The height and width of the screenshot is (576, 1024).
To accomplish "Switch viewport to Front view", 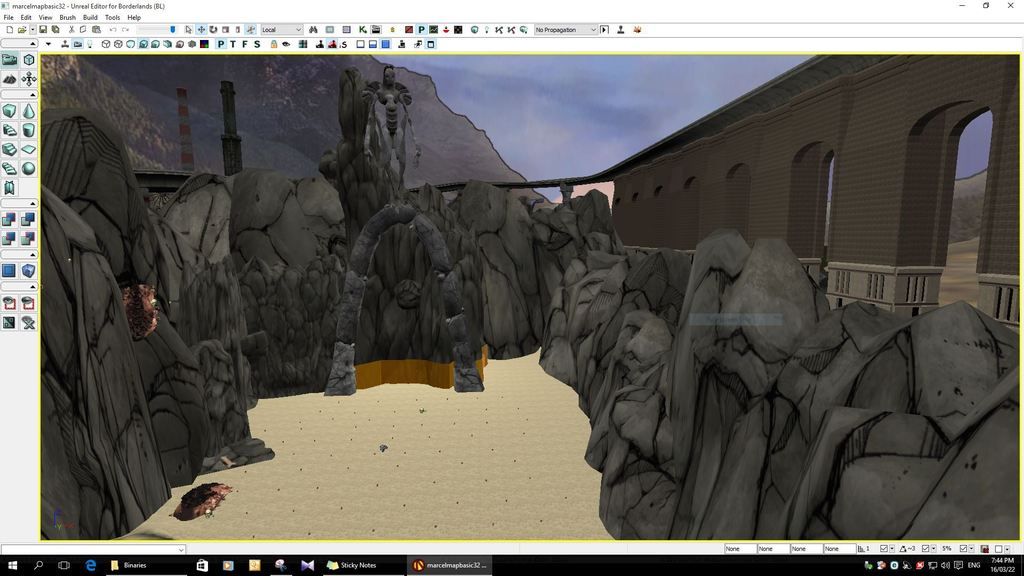I will [x=245, y=44].
